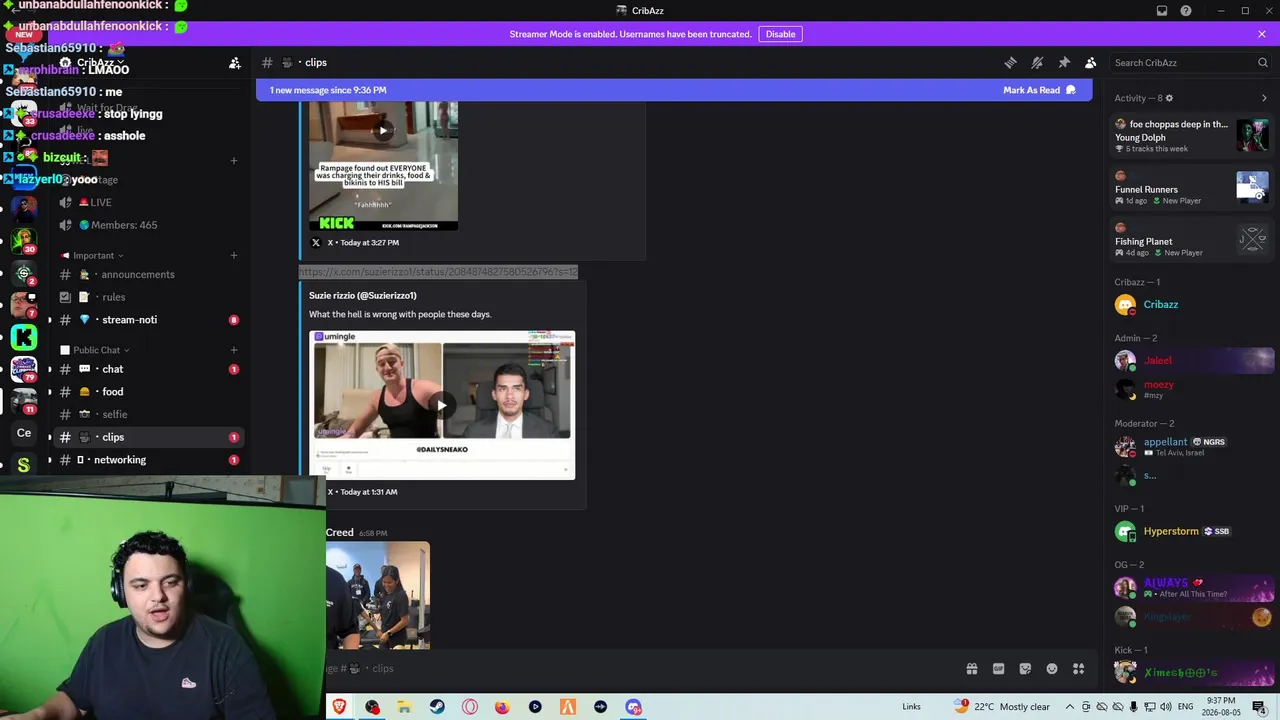Open the Threads icon in channel header
The width and height of the screenshot is (1280, 720).
[x=1010, y=62]
